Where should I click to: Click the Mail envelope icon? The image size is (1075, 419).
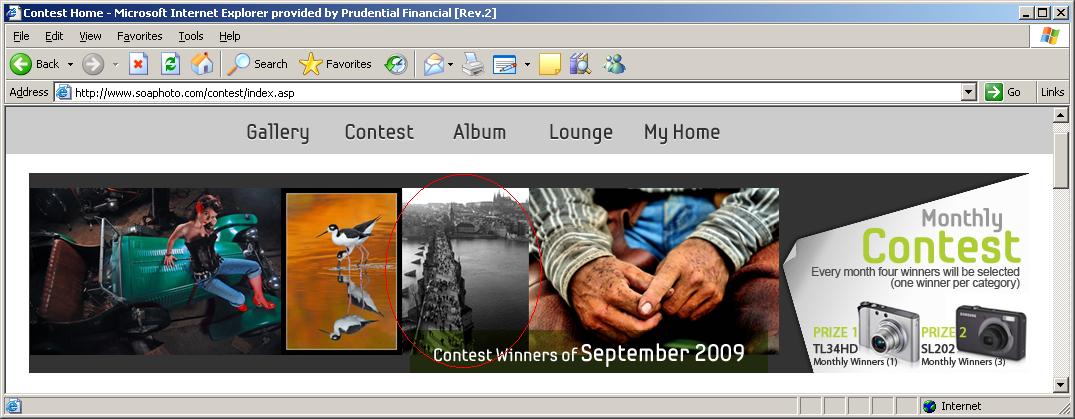[x=433, y=64]
